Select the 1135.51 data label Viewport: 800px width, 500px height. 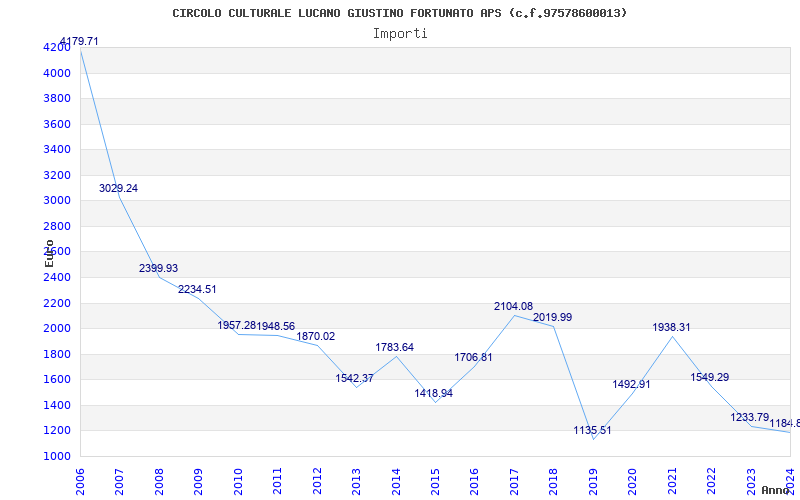click(x=592, y=431)
